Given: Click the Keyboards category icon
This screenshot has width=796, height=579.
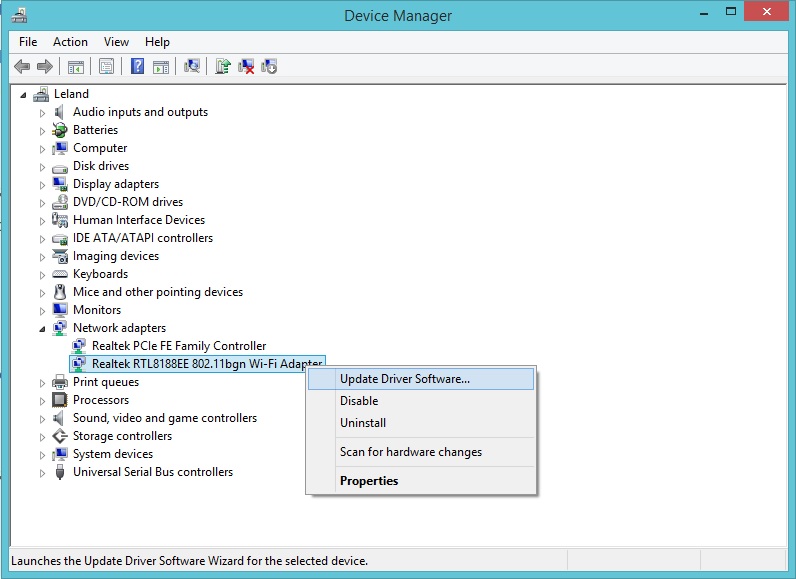Looking at the screenshot, I should point(59,274).
